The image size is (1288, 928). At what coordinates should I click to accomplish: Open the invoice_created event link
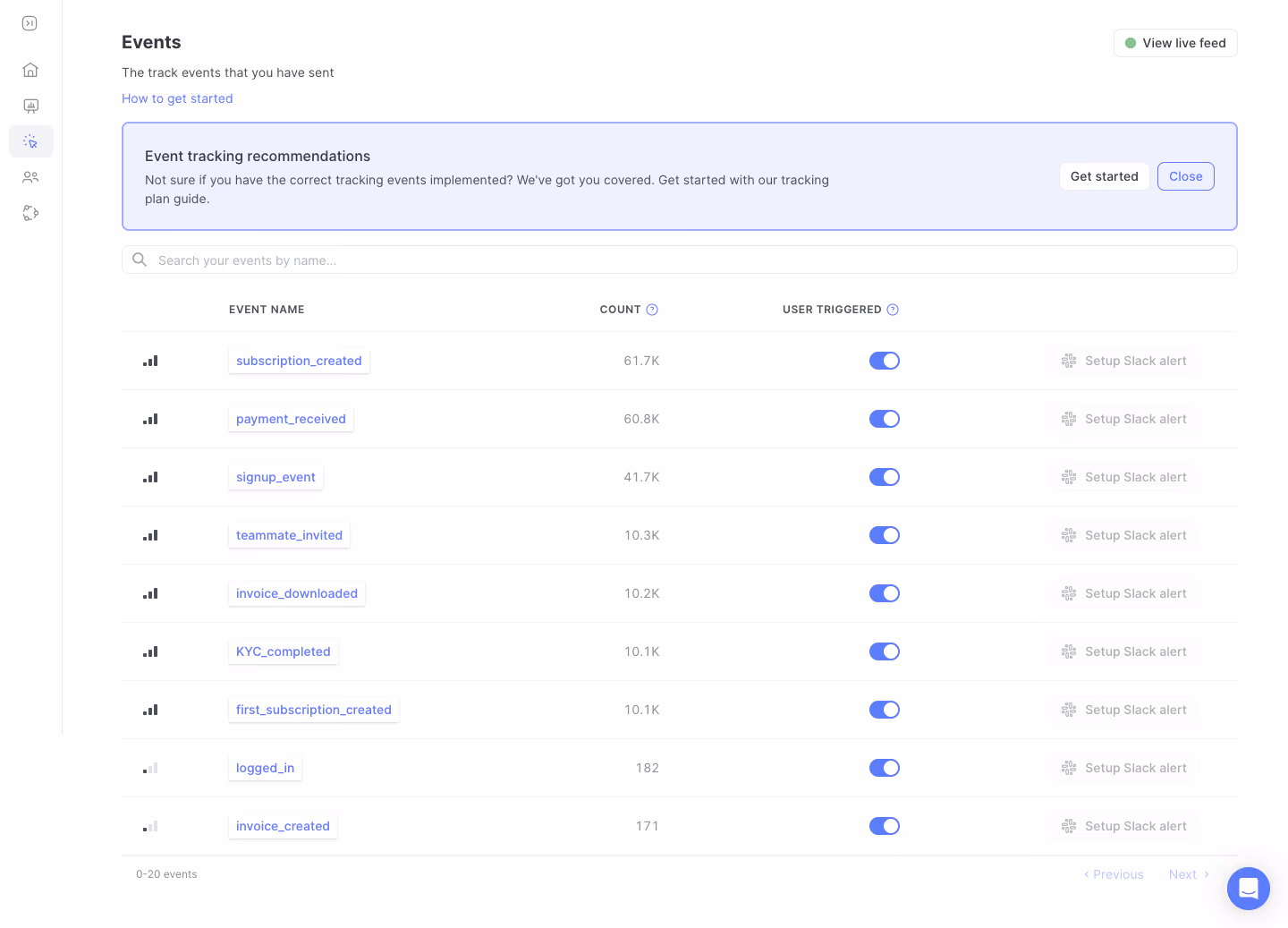pos(283,826)
